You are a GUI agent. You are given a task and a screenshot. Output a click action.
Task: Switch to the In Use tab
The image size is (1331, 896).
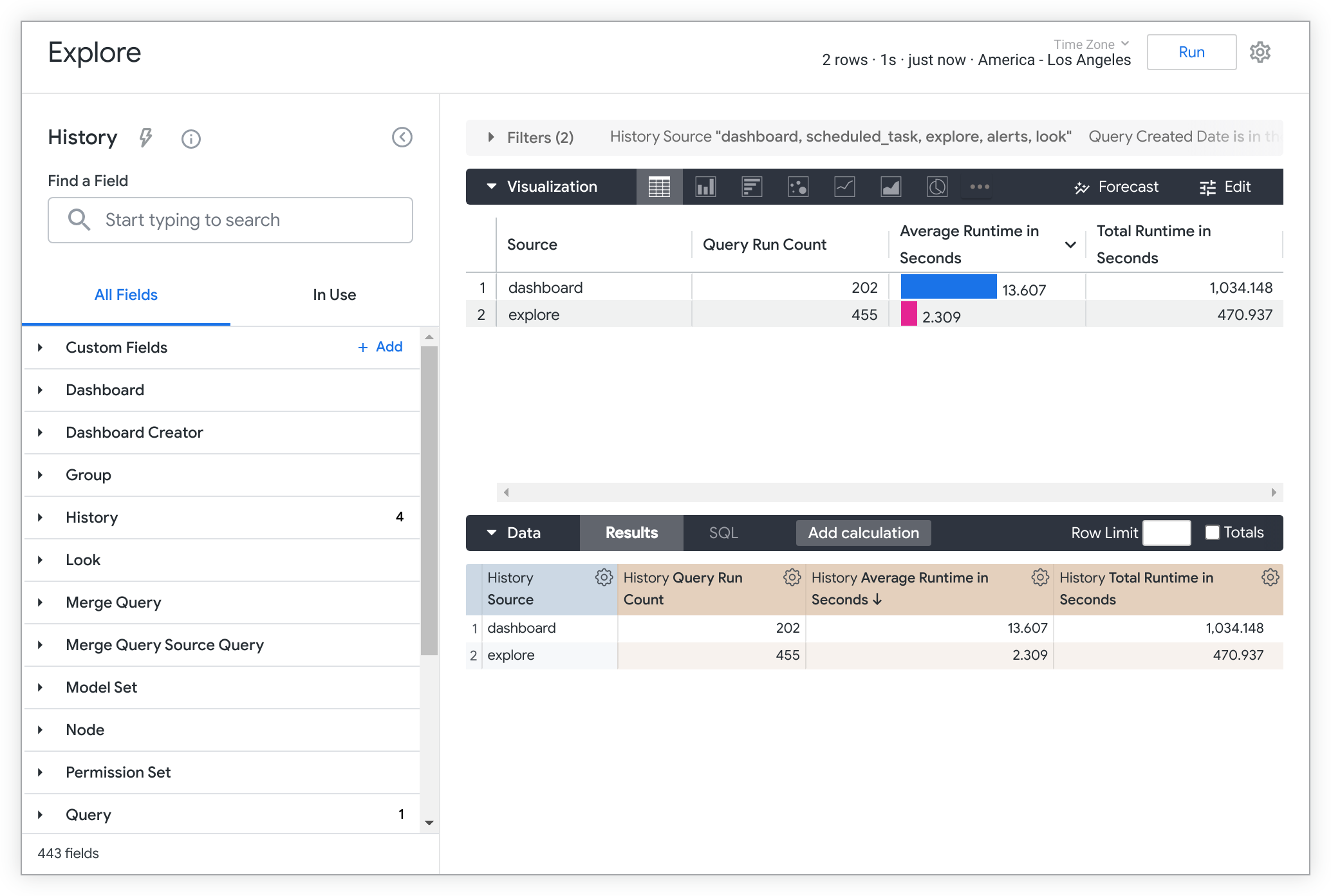pyautogui.click(x=334, y=295)
